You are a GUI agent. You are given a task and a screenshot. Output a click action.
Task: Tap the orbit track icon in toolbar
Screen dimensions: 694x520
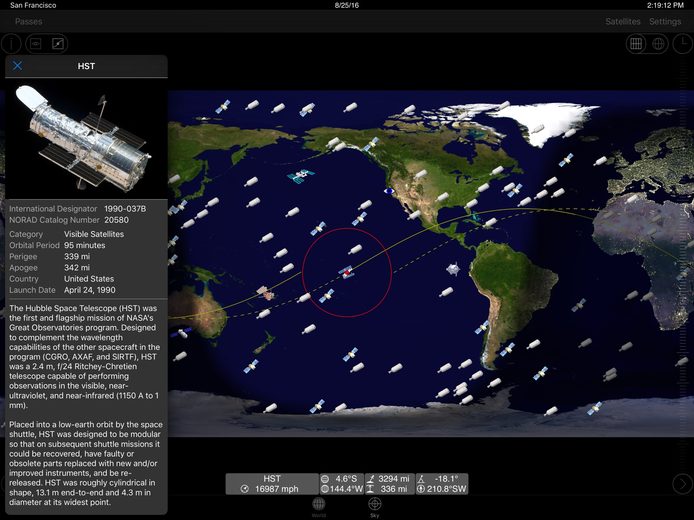(x=58, y=44)
